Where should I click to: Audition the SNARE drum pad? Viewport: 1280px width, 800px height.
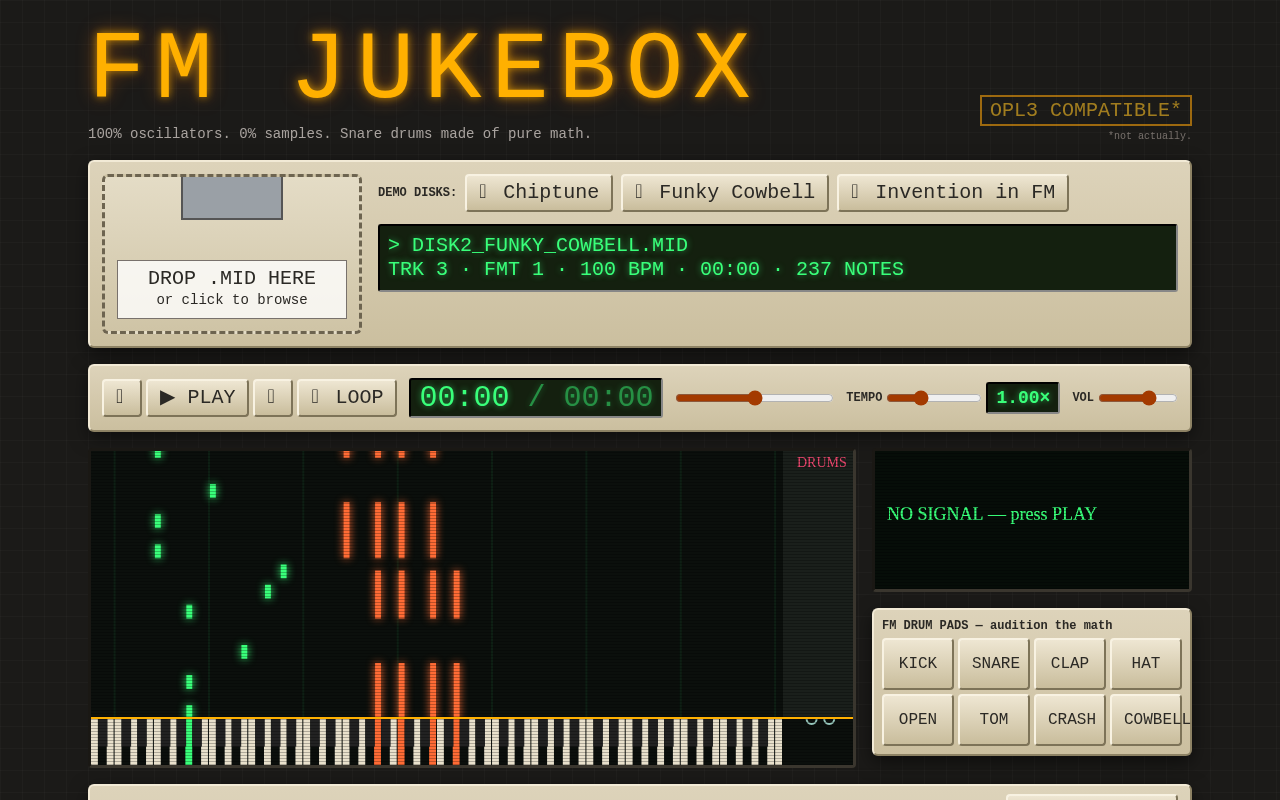[x=994, y=664]
